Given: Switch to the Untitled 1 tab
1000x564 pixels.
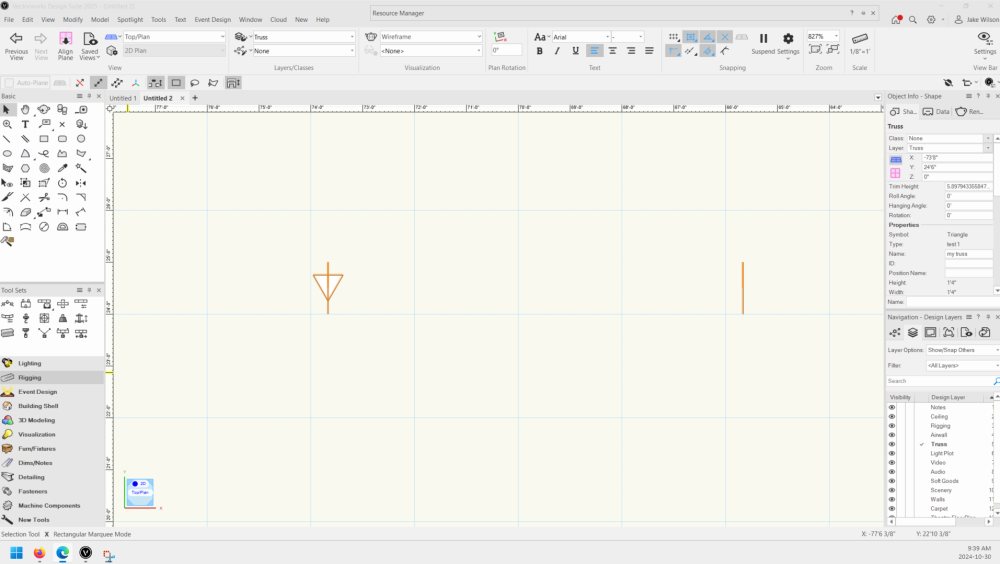Looking at the screenshot, I should [x=123, y=98].
